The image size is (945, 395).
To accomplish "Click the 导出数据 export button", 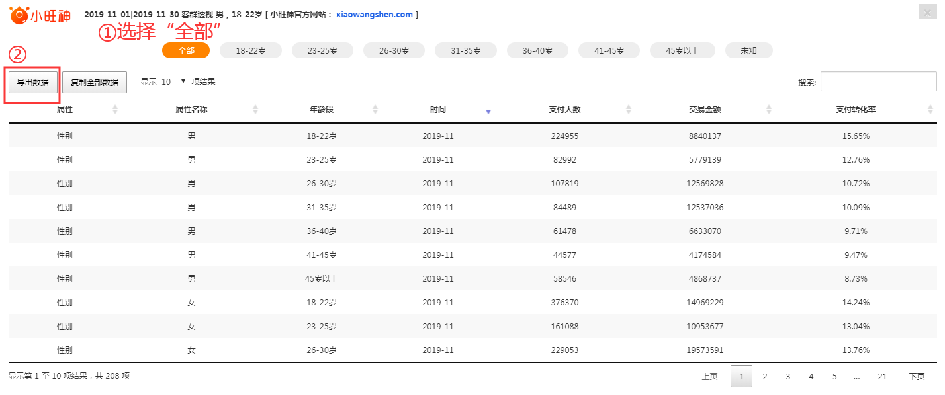I will coord(33,83).
